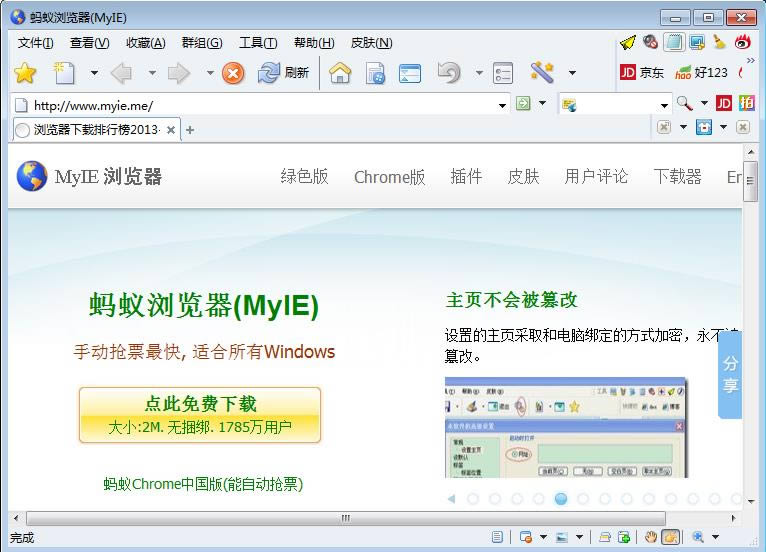The height and width of the screenshot is (552, 766).
Task: Click the blue full-screen tab bar icon
Action: click(703, 127)
